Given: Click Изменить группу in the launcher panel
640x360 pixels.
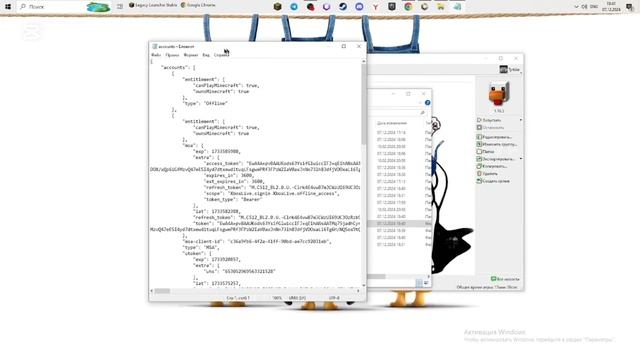Looking at the screenshot, I should 497,144.
